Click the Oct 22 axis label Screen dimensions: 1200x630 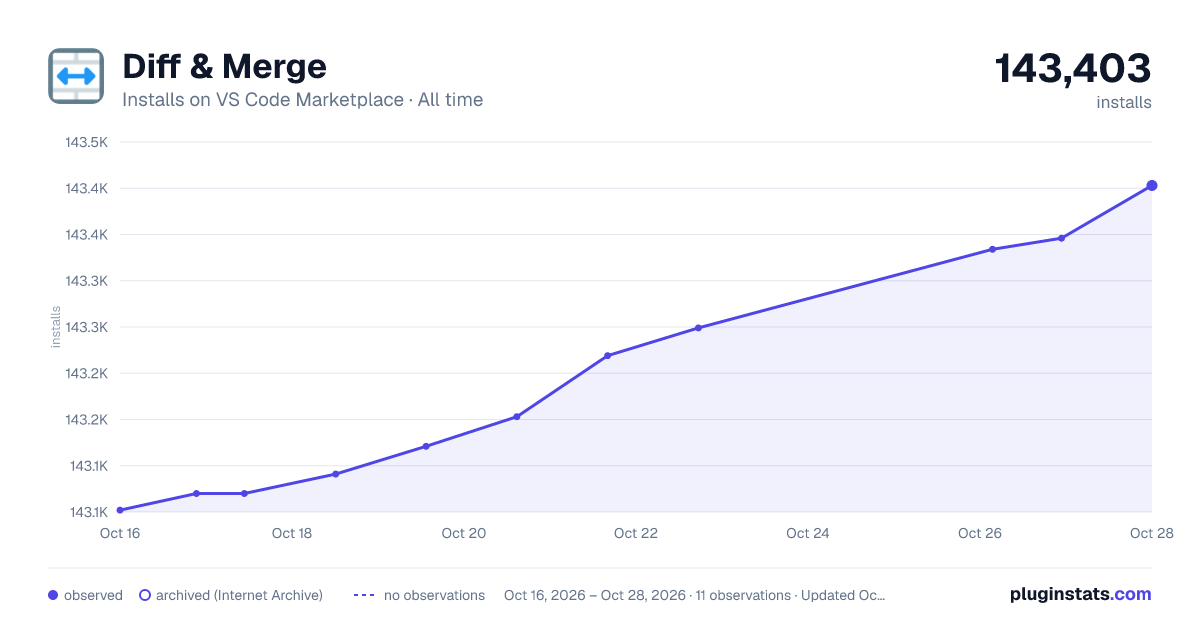click(x=636, y=533)
